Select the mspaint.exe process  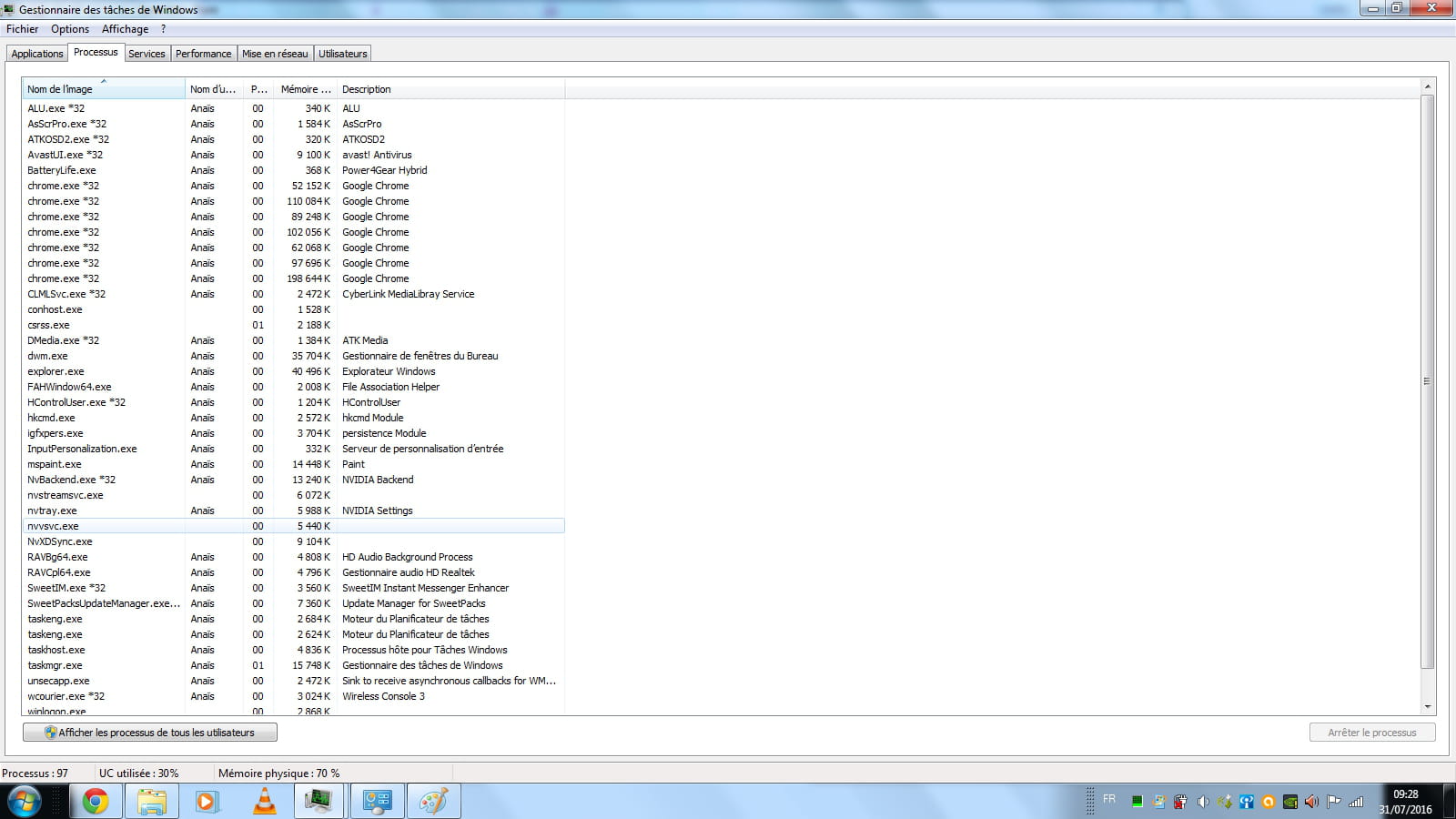293,464
